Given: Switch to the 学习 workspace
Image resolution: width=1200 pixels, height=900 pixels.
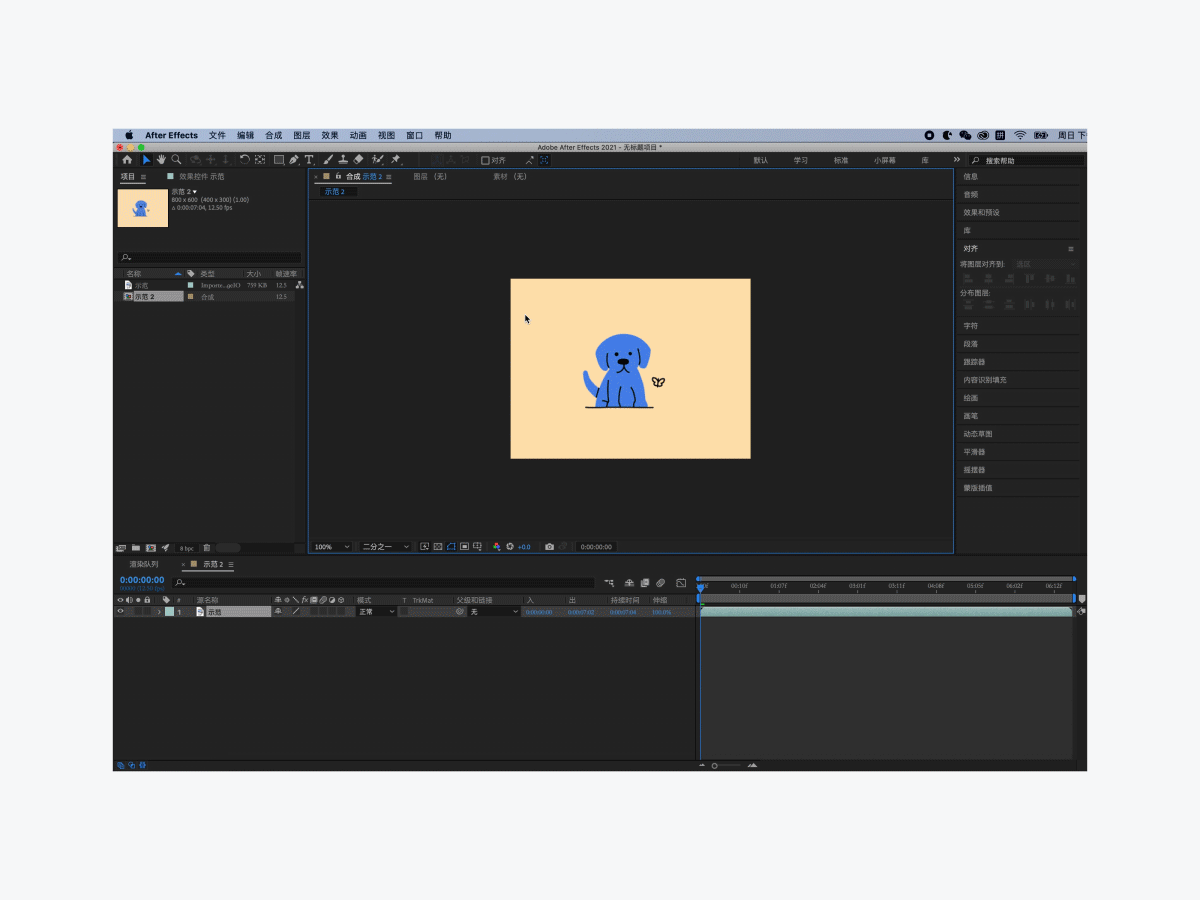Looking at the screenshot, I should click(801, 160).
